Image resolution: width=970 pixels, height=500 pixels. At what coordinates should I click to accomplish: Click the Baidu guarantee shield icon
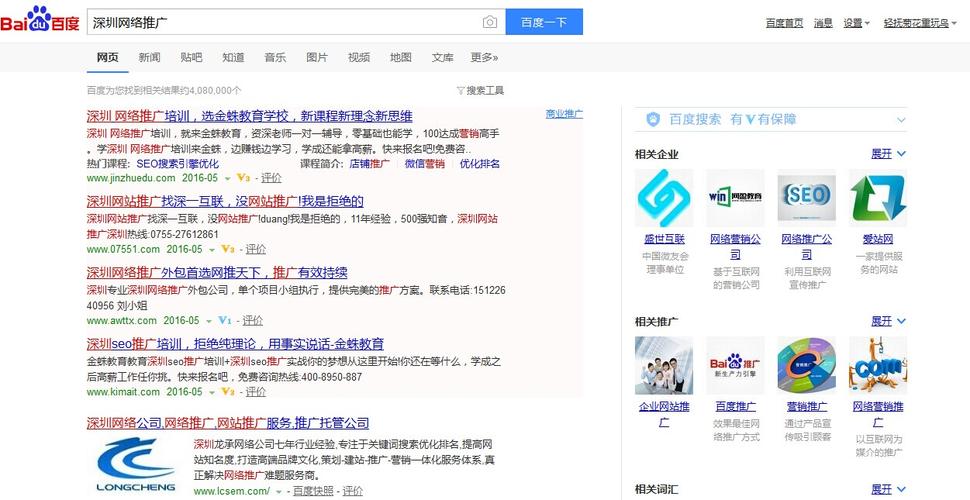(x=653, y=119)
